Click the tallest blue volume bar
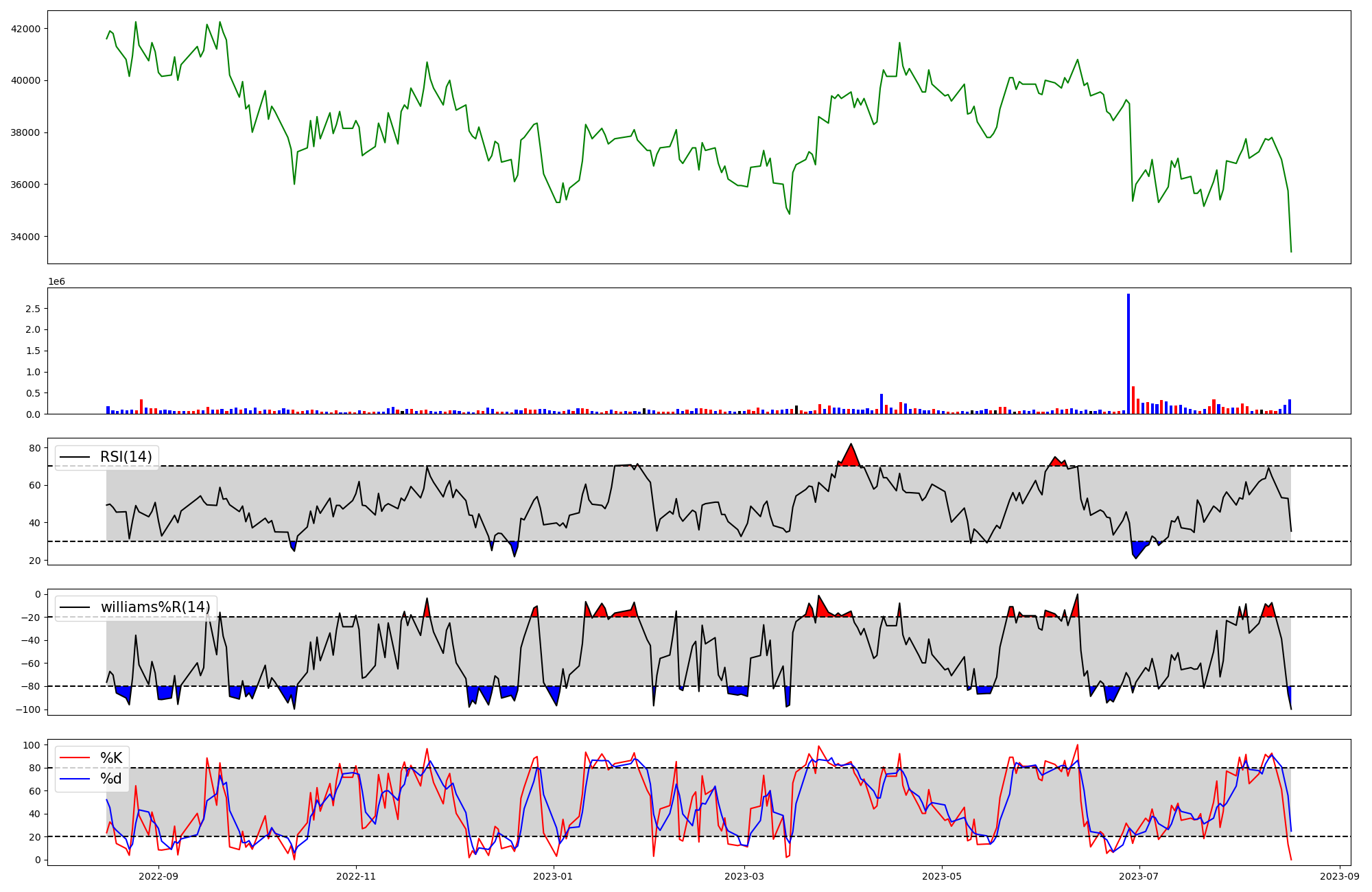 (1128, 353)
